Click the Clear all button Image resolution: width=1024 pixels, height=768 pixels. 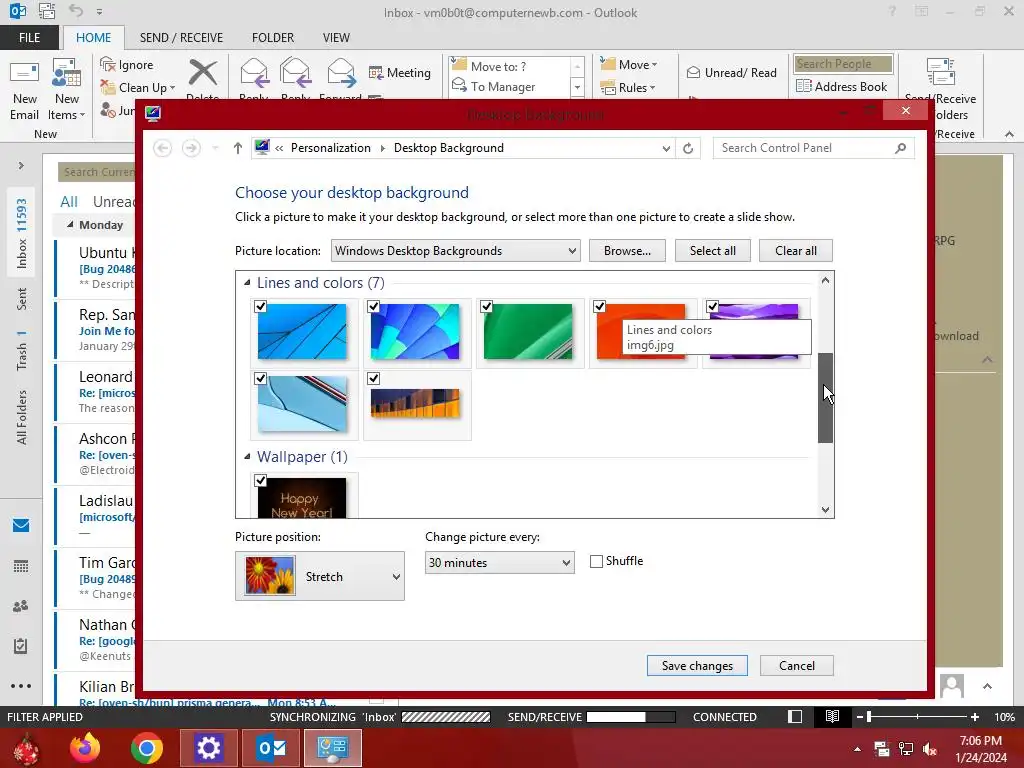(795, 251)
